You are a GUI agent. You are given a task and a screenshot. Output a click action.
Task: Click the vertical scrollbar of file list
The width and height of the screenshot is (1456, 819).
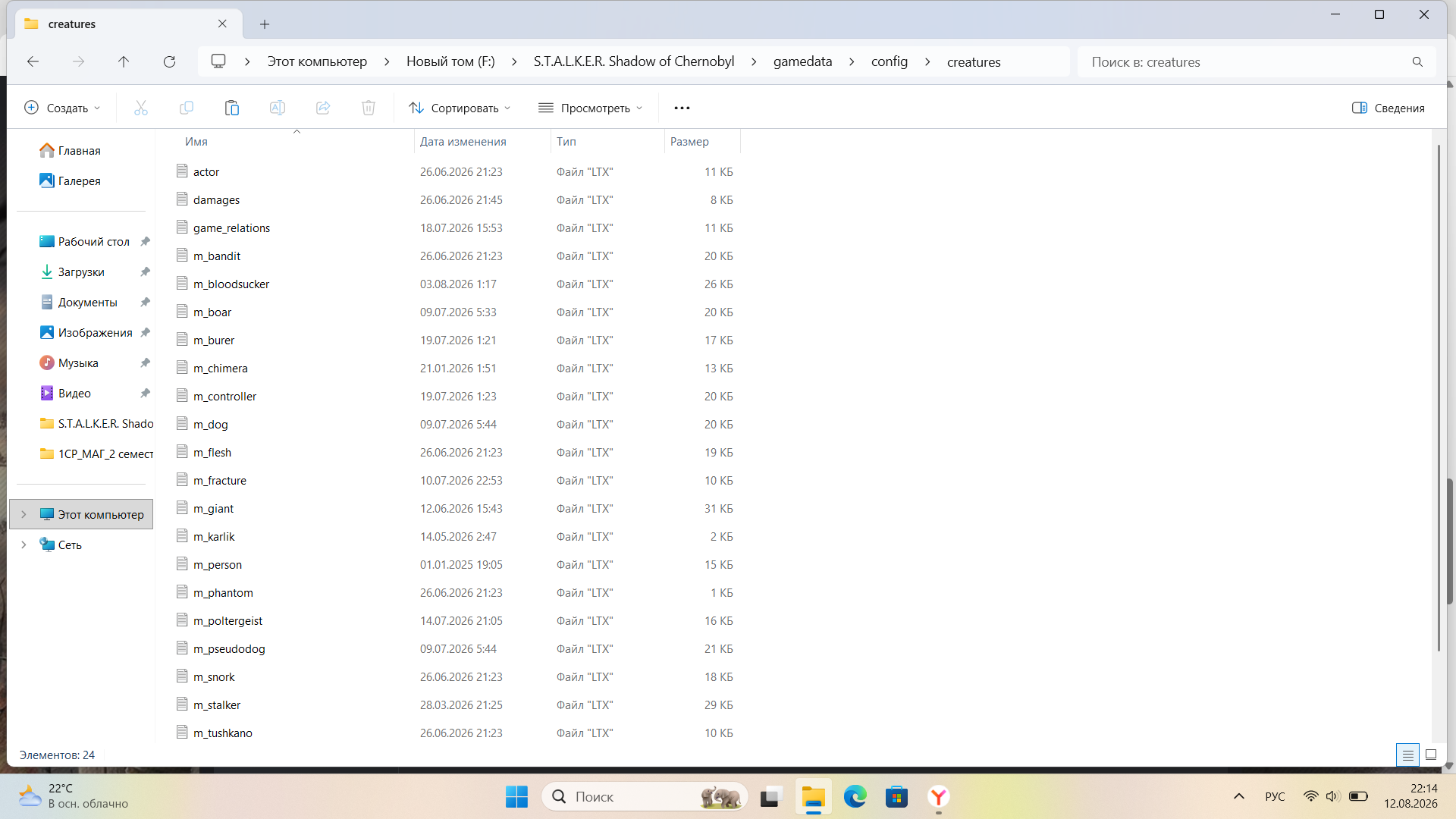tap(1439, 397)
